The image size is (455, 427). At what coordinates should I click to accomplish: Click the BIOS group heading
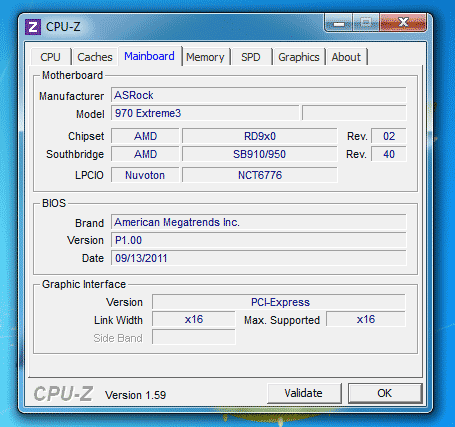point(54,203)
